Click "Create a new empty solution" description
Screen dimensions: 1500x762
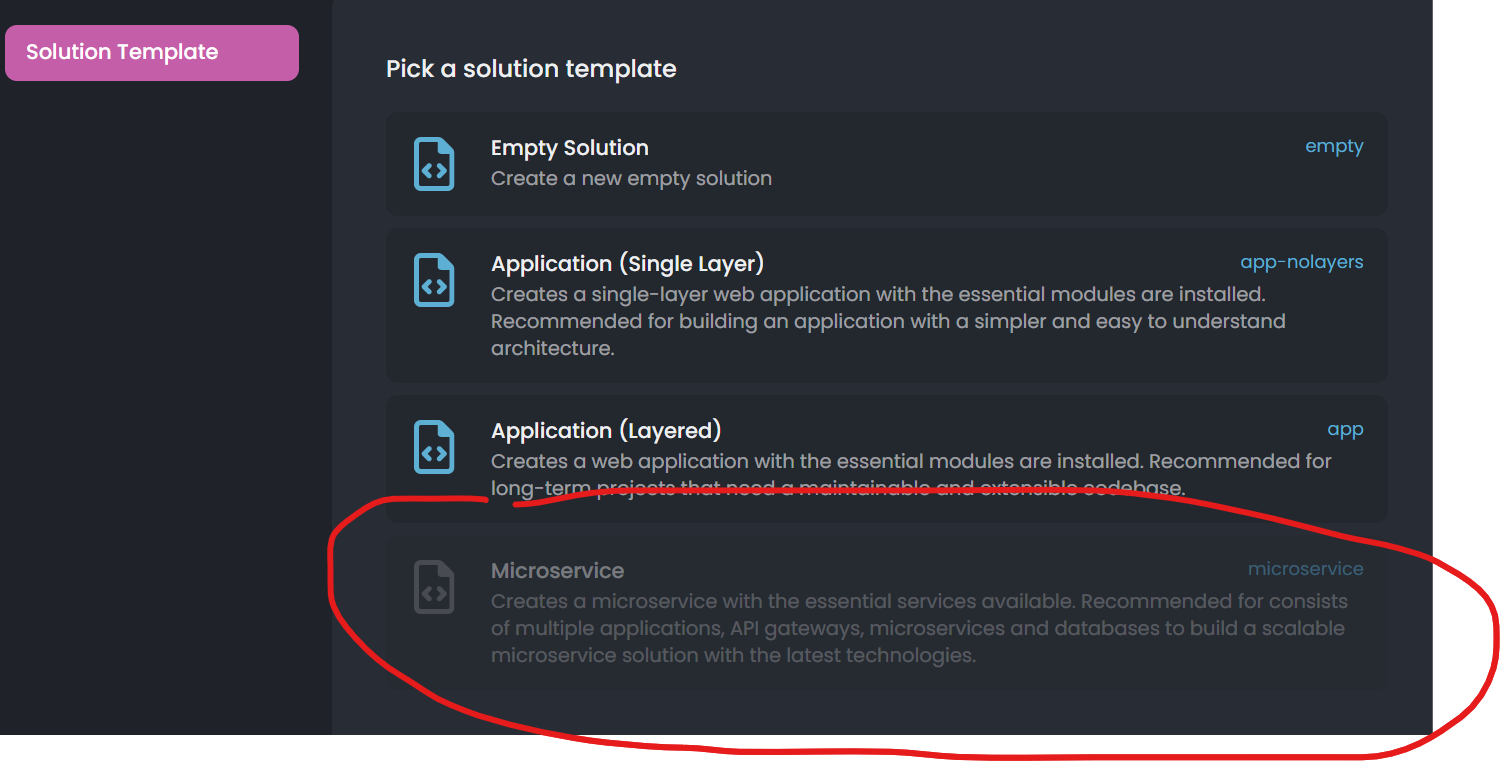(x=631, y=179)
